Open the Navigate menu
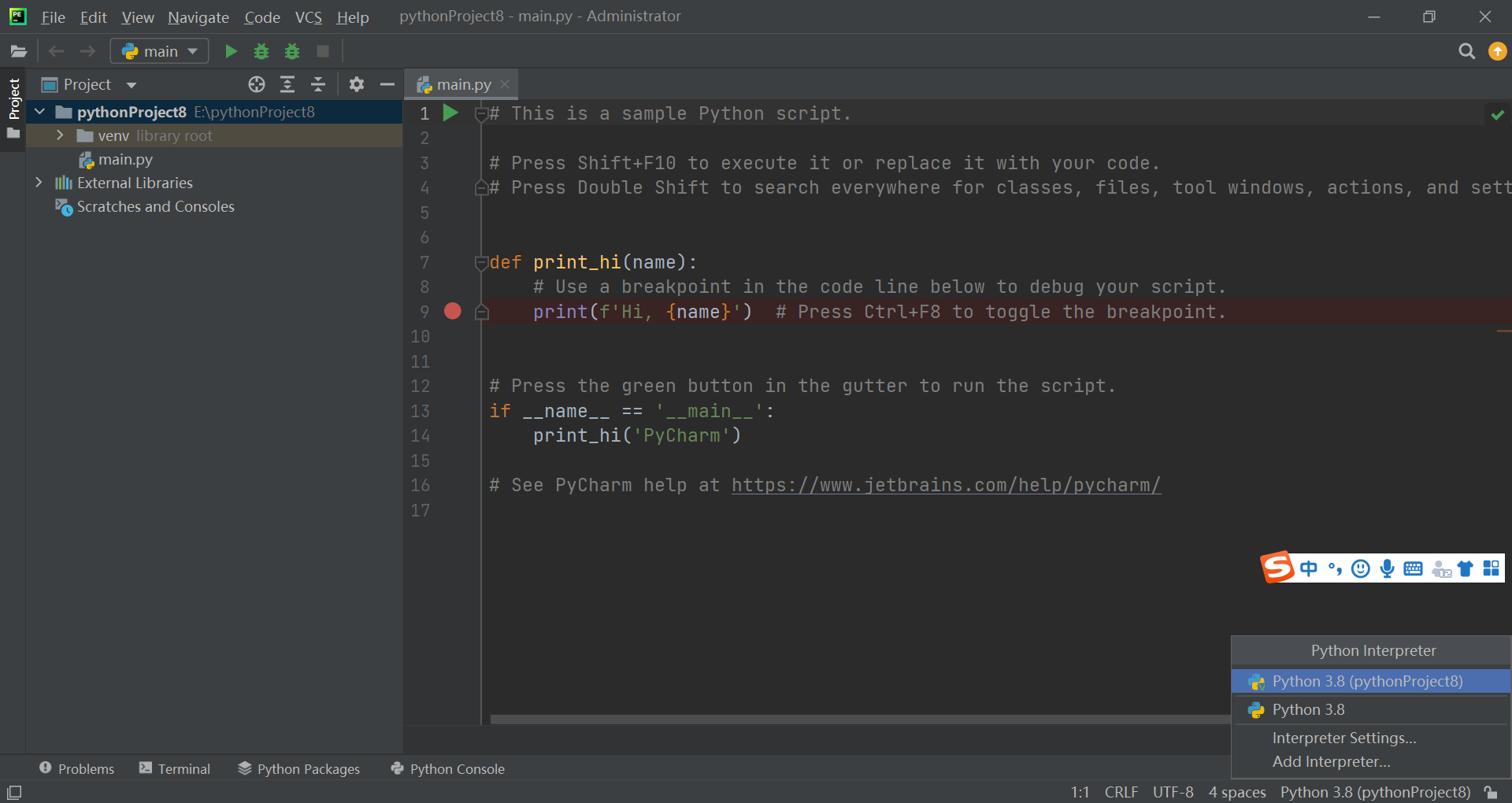Screen dimensions: 1512x803 198,17
